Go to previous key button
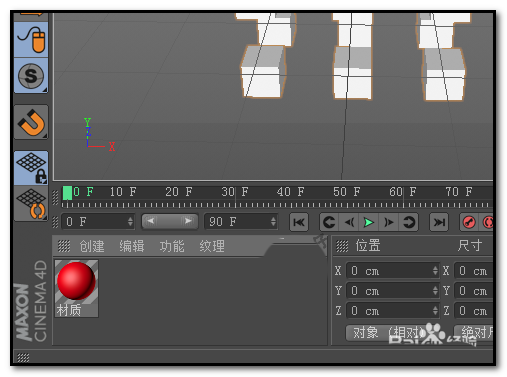The image size is (507, 377). 329,222
